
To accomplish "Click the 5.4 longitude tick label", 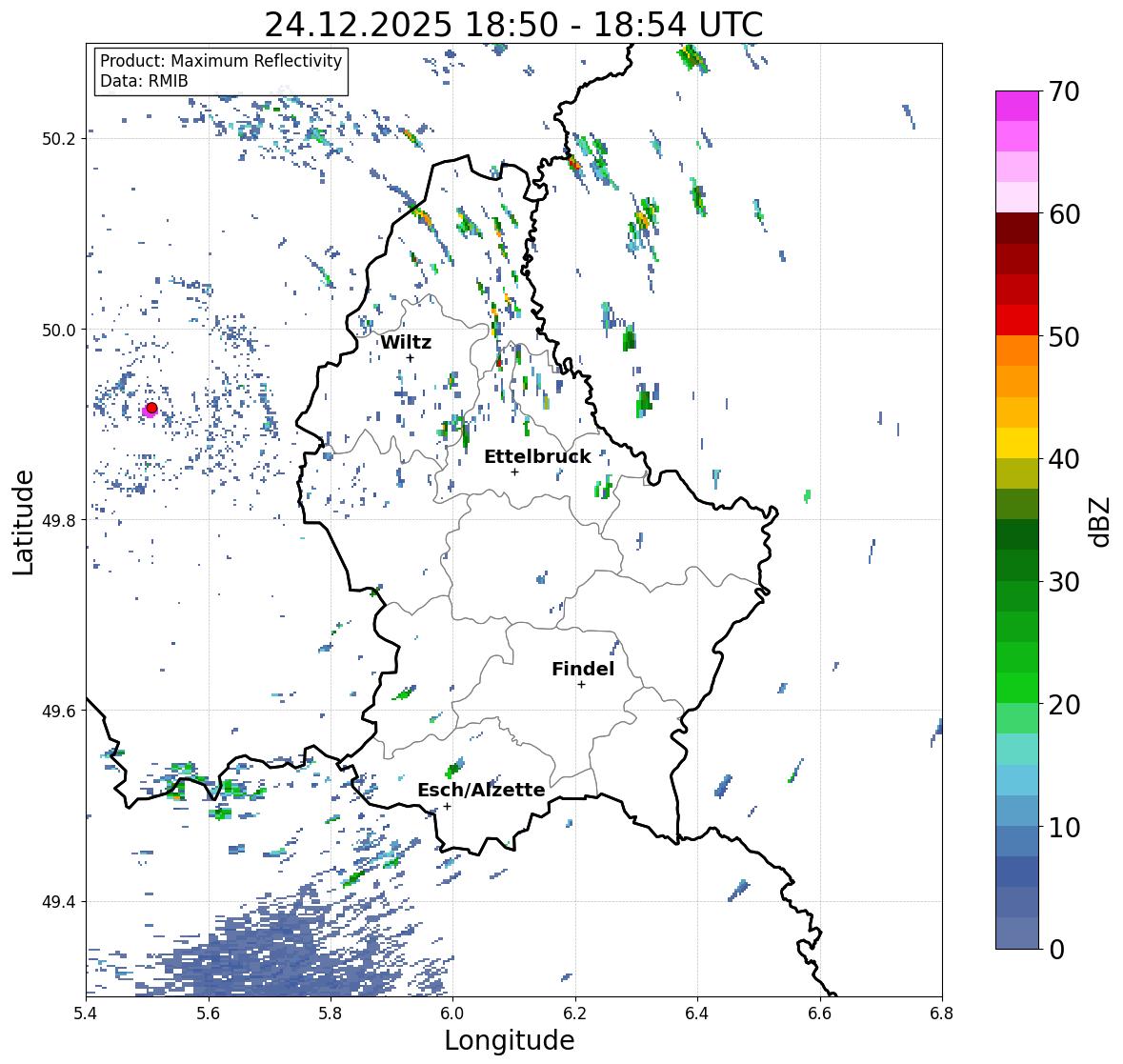I will point(86,1014).
